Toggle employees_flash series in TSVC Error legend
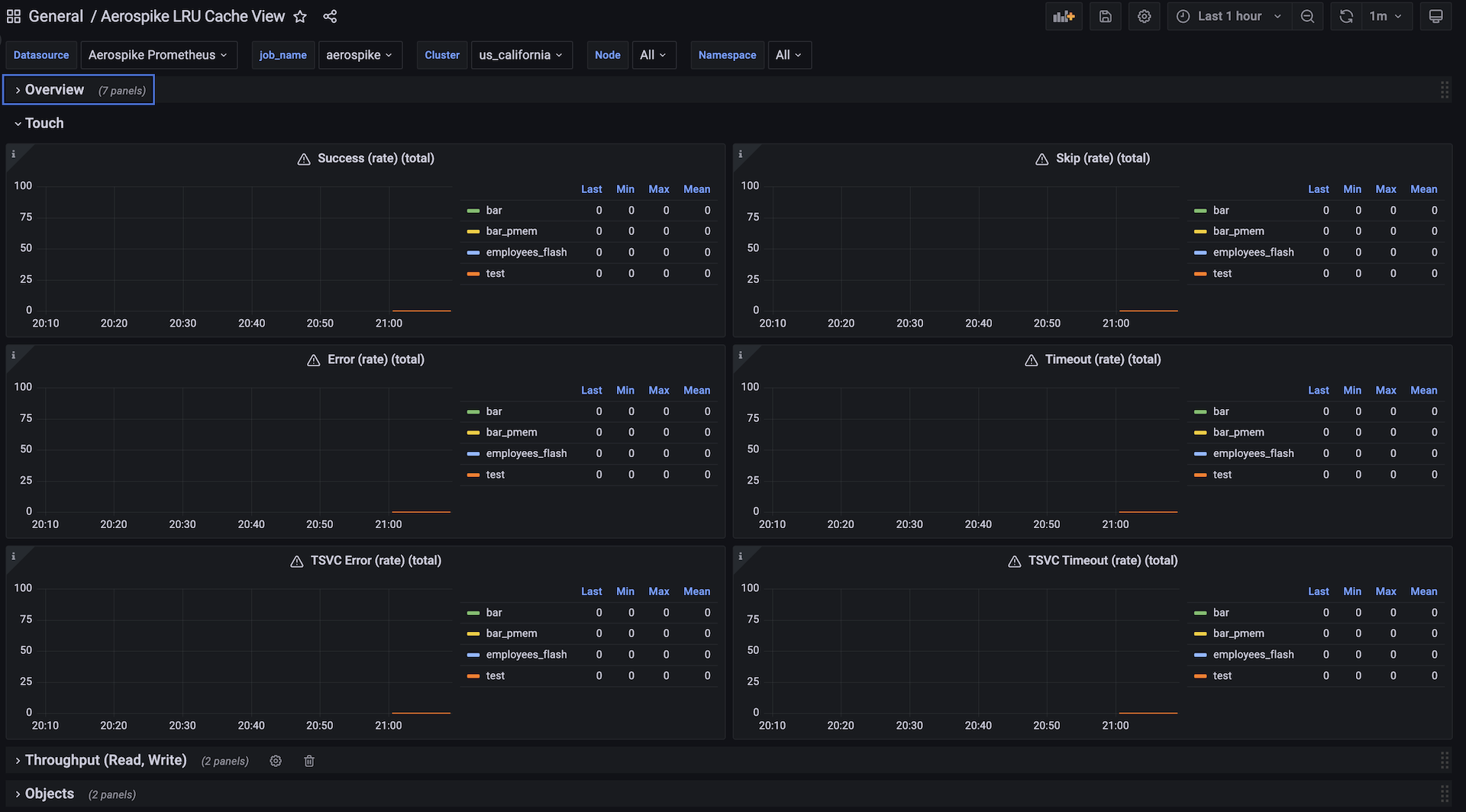This screenshot has width=1466, height=812. [x=527, y=655]
